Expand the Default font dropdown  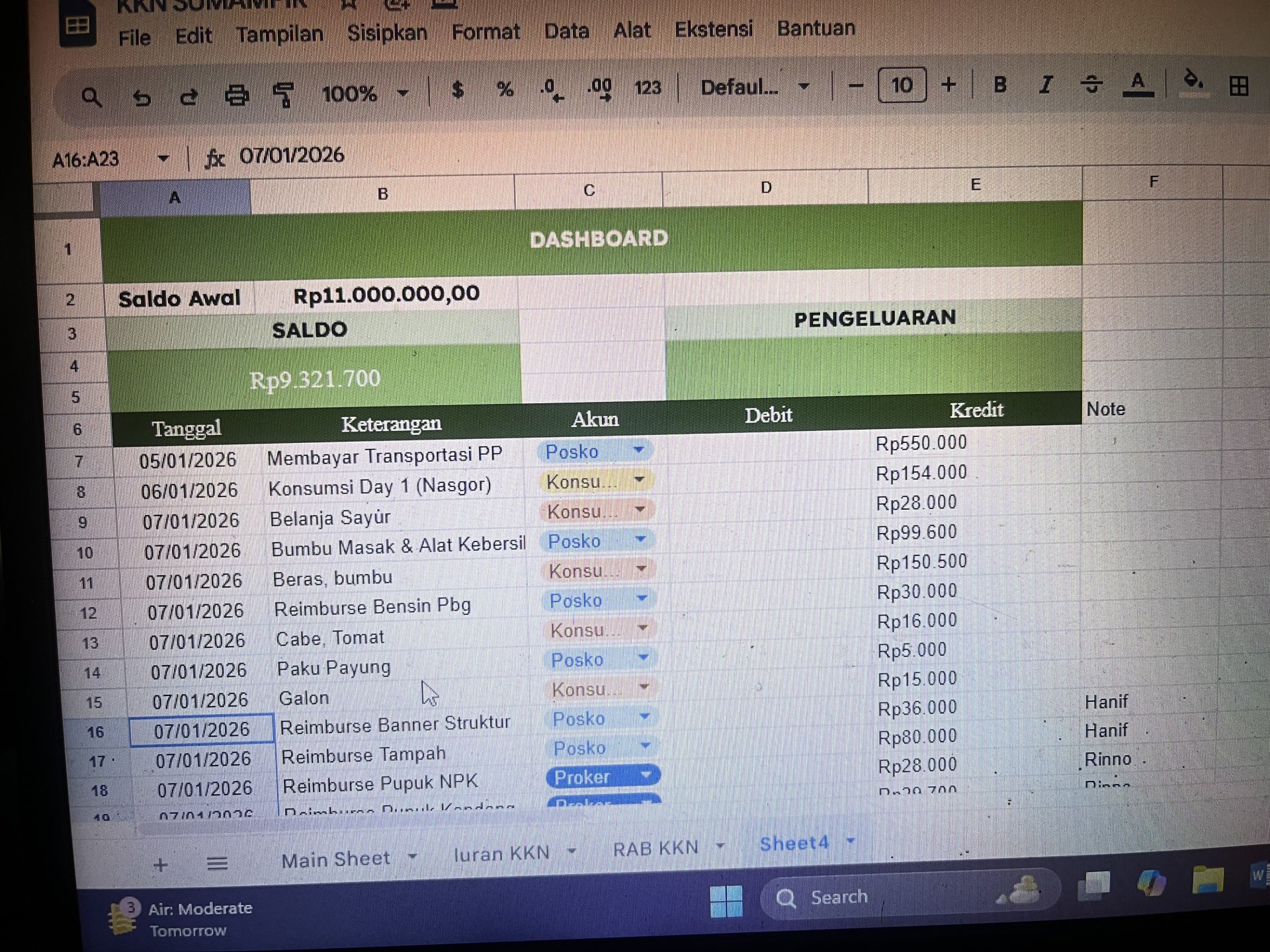[x=804, y=86]
